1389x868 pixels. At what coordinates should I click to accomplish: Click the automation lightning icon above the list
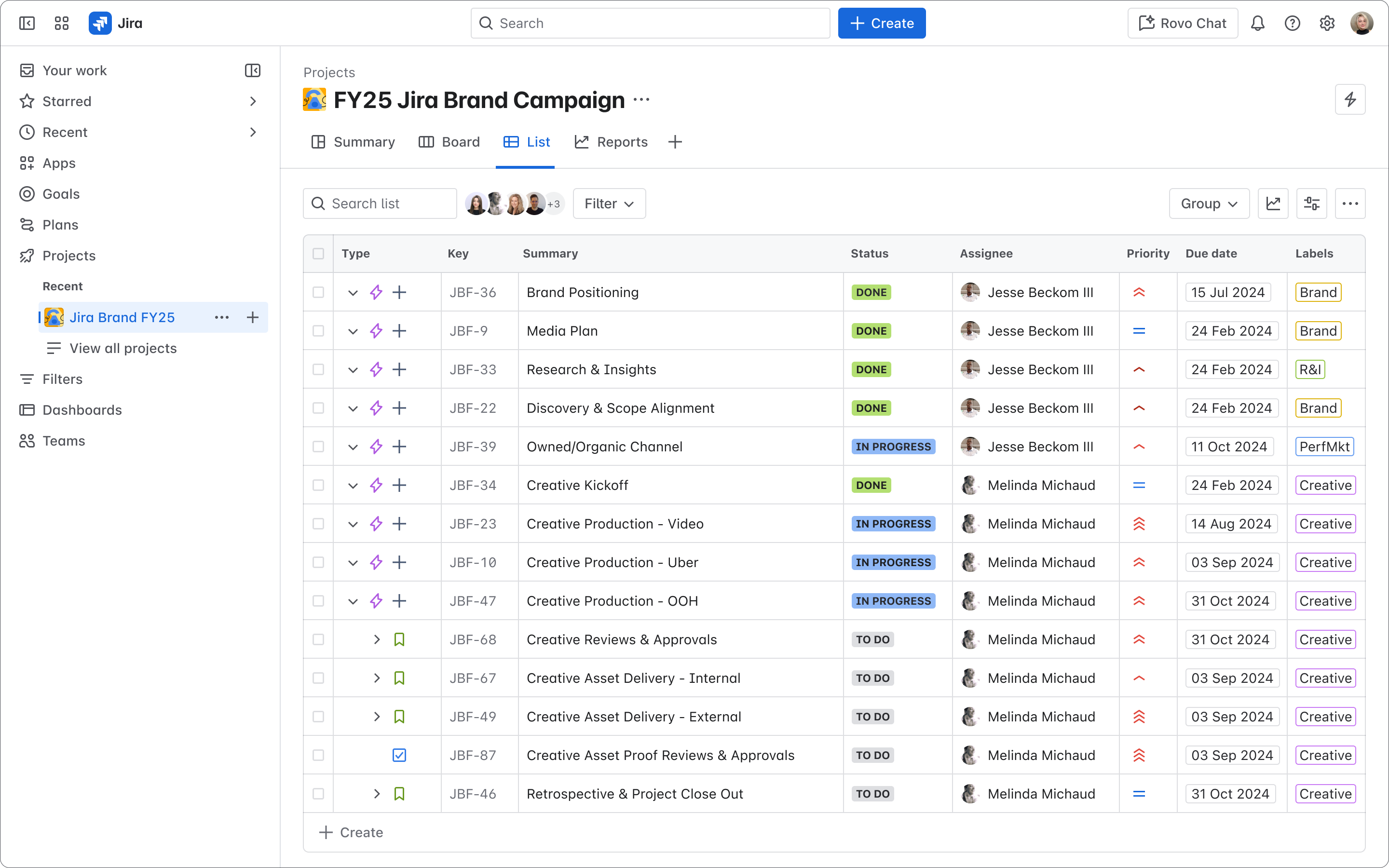(1350, 99)
